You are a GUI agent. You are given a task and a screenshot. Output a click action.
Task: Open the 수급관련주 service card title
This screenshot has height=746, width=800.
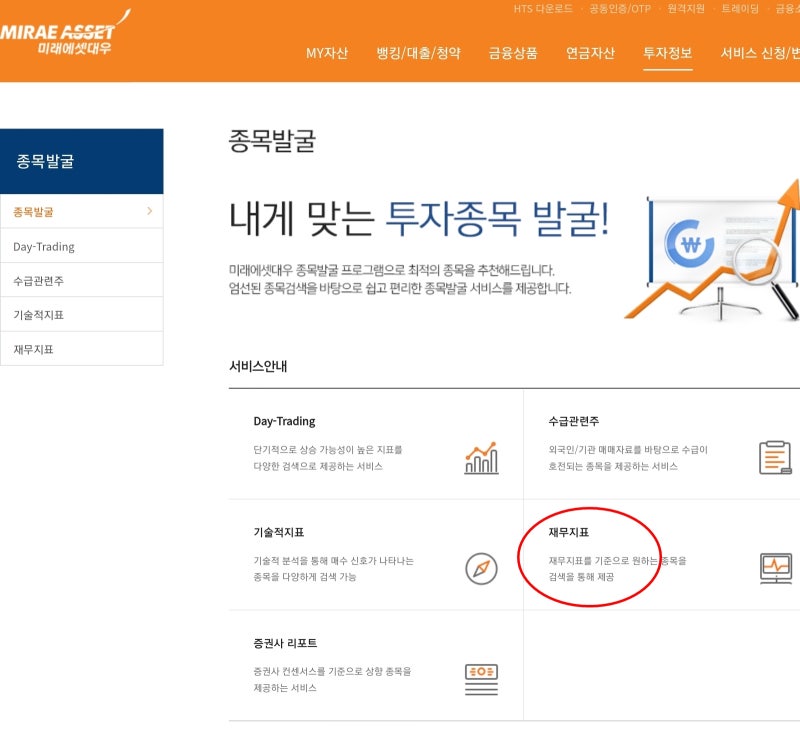tap(573, 421)
